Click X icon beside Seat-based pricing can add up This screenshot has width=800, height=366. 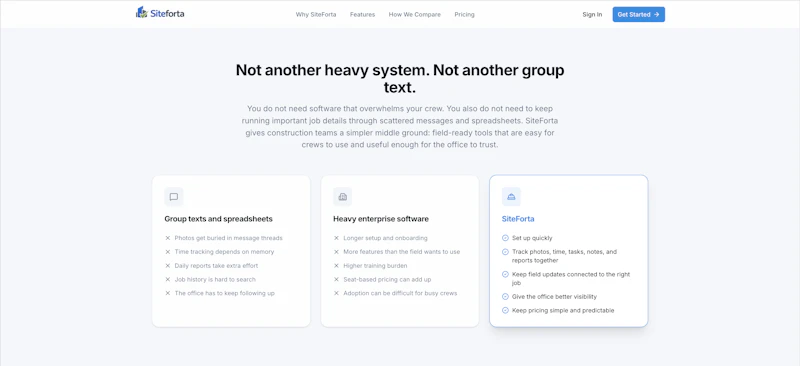pos(336,279)
